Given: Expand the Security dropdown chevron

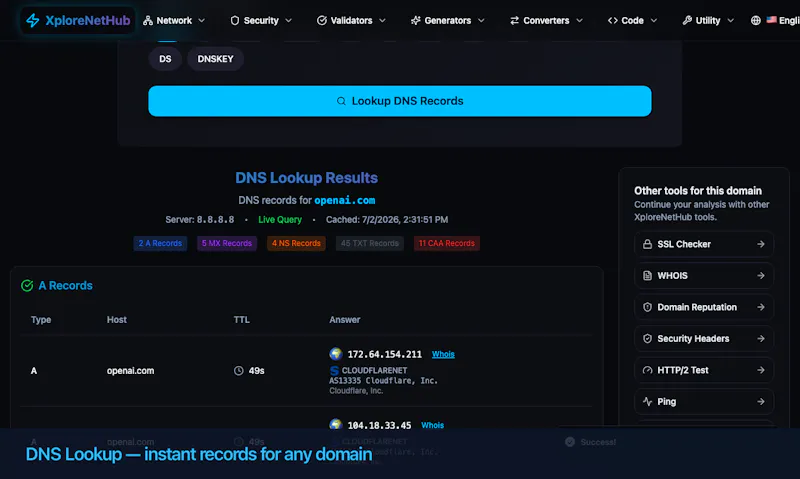Looking at the screenshot, I should tap(288, 20).
